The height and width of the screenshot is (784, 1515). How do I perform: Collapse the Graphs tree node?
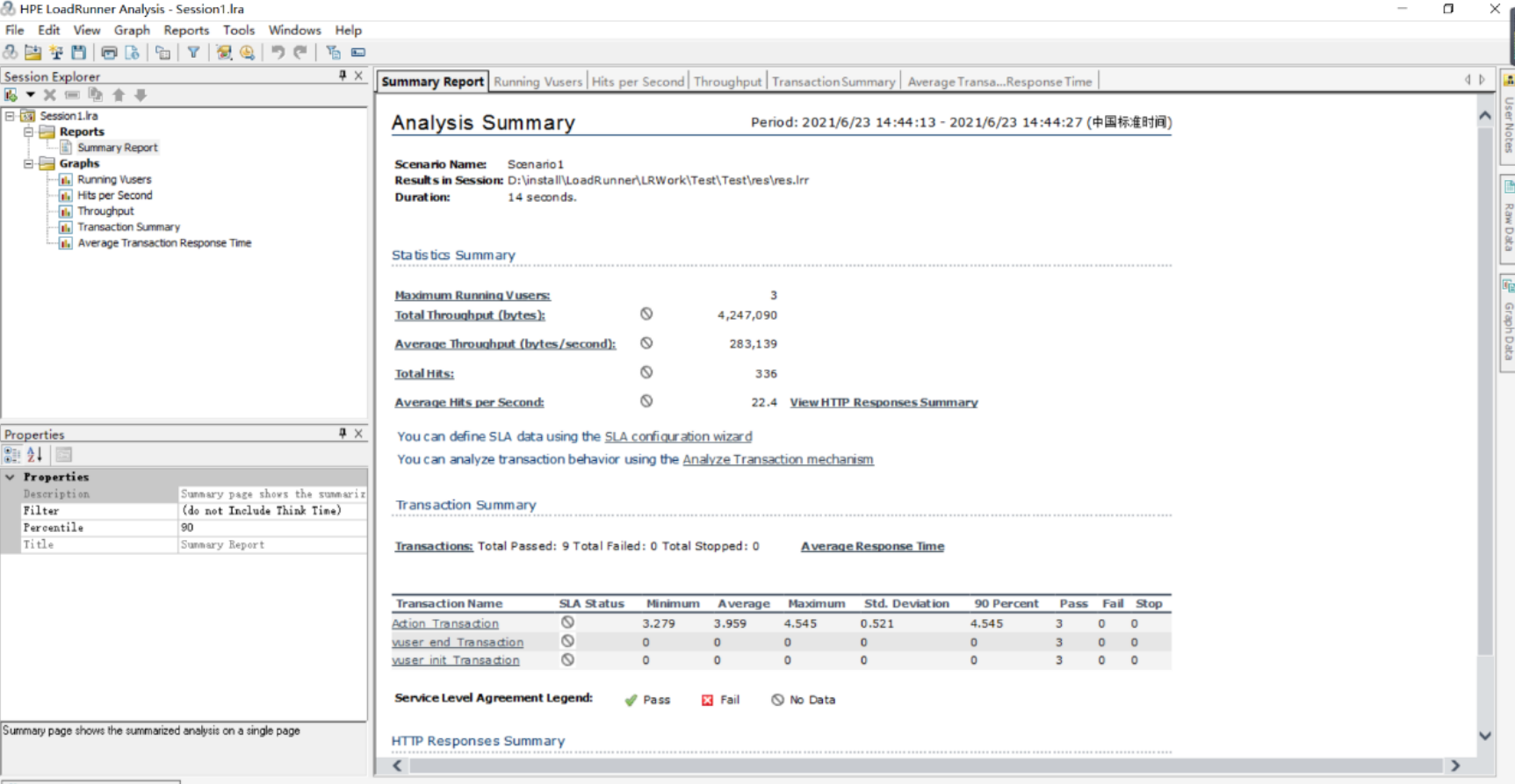point(28,163)
